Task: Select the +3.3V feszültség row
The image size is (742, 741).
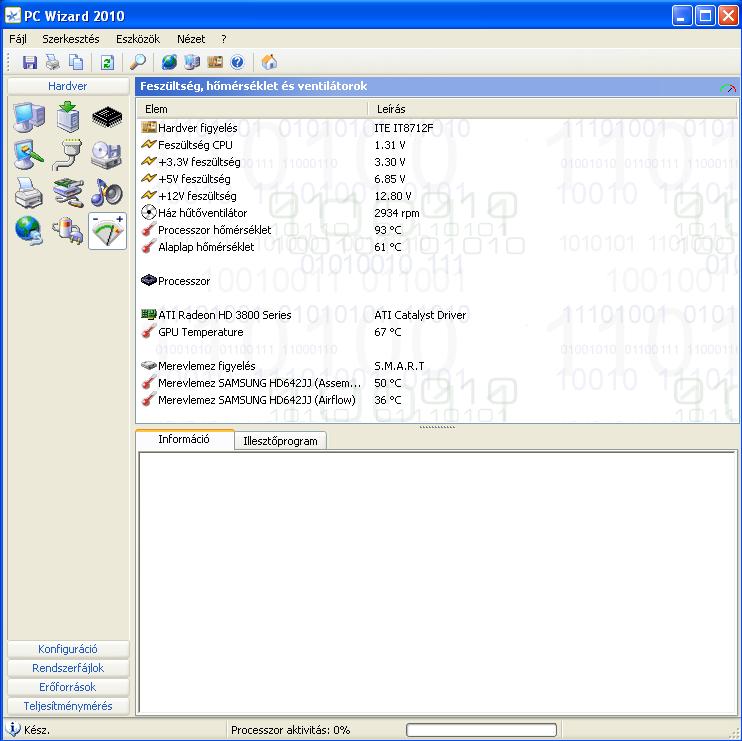Action: pos(437,162)
